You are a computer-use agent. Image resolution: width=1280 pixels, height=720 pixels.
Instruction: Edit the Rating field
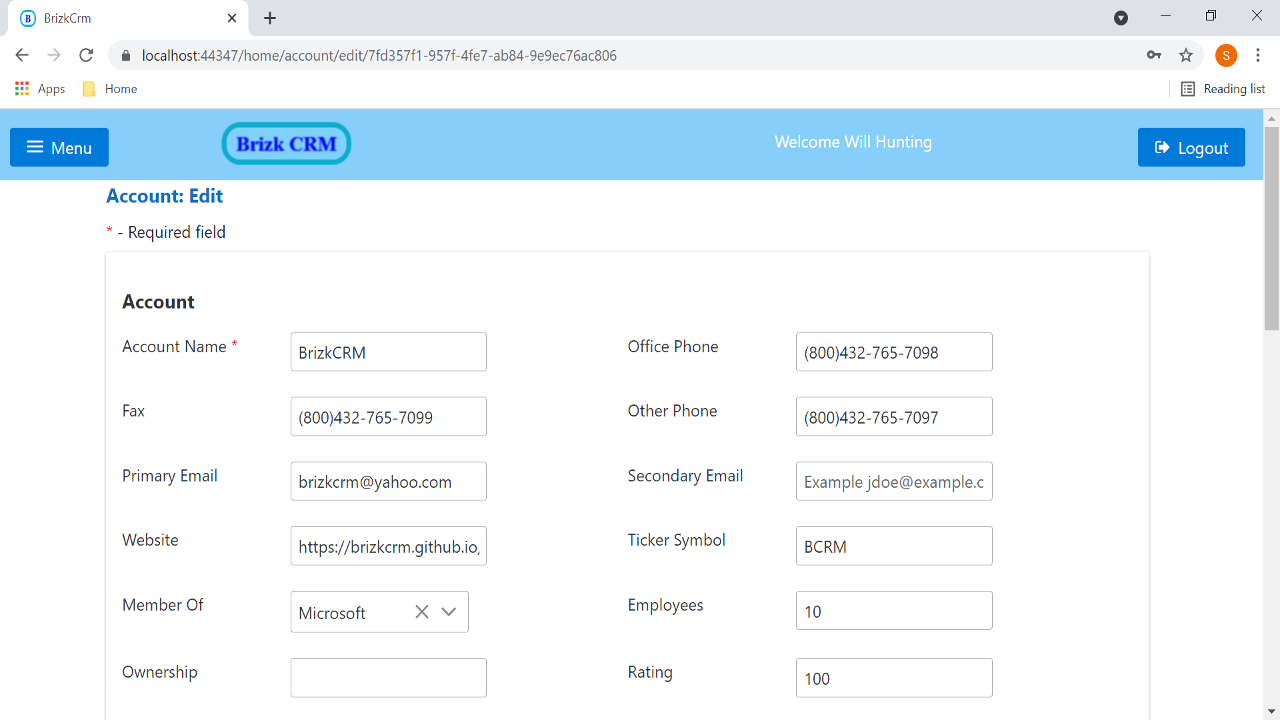click(894, 678)
